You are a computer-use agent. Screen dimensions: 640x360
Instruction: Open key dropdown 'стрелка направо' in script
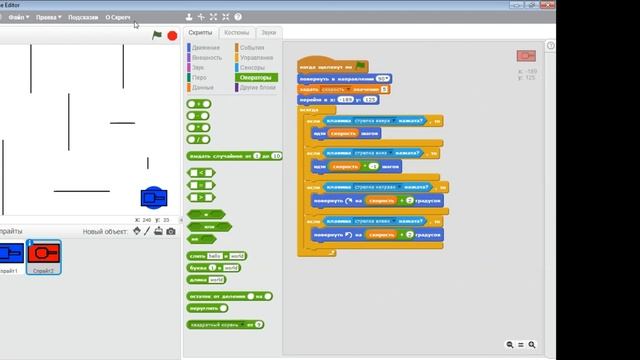coord(399,187)
